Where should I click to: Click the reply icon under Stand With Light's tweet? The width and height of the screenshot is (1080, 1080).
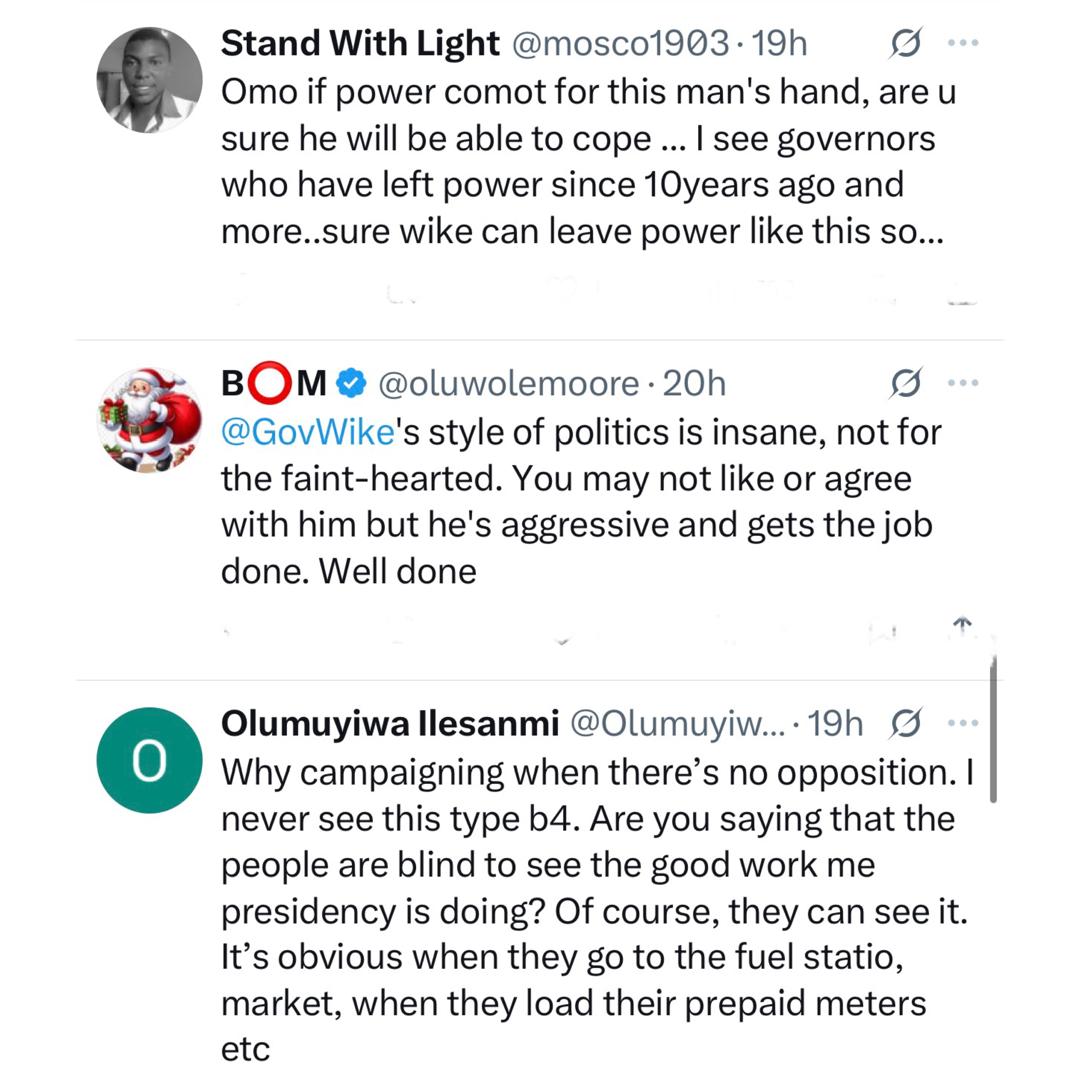pyautogui.click(x=235, y=290)
